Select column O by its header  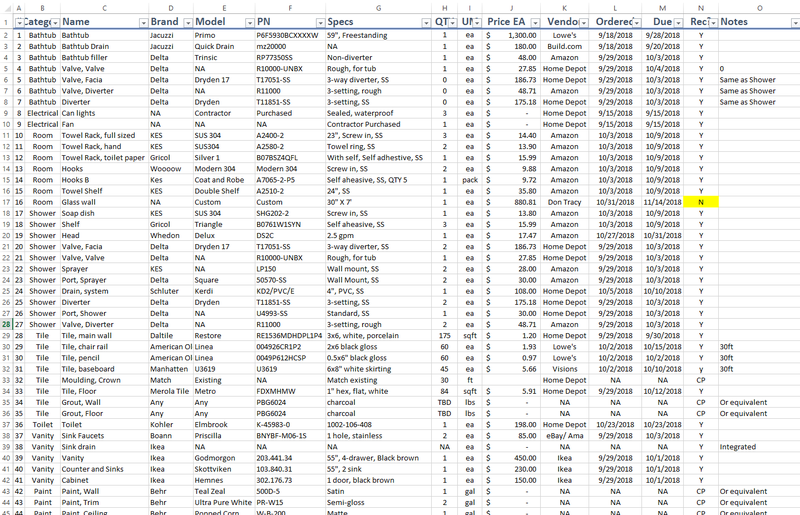[x=759, y=8]
